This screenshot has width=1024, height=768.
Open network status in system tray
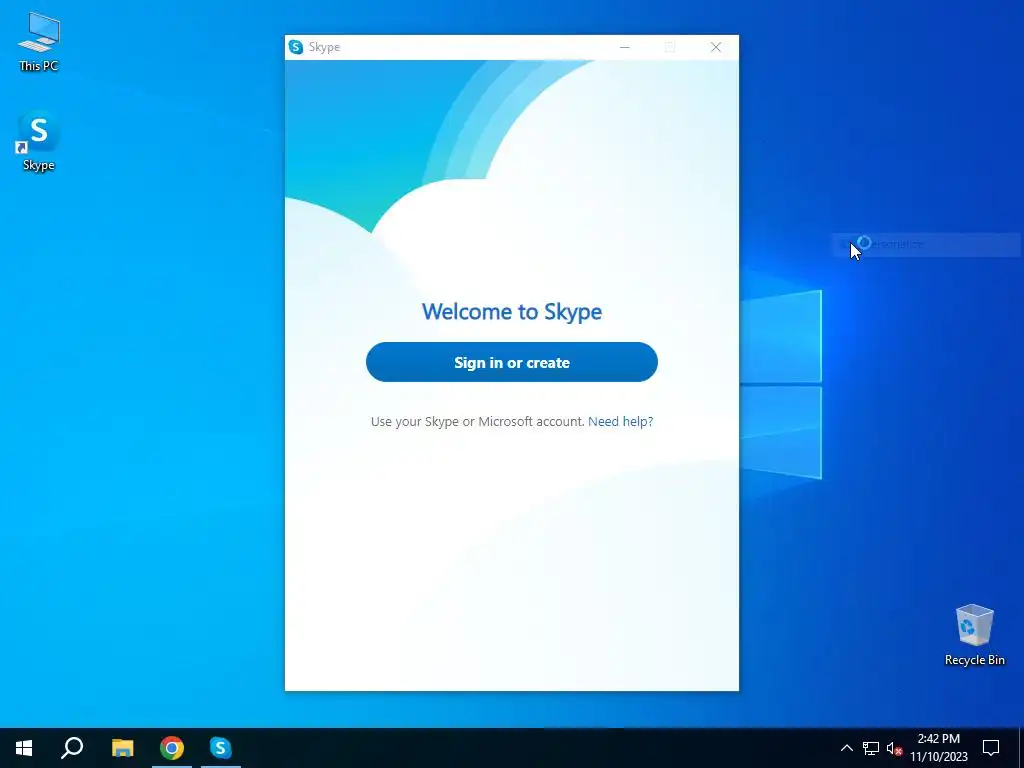(871, 748)
